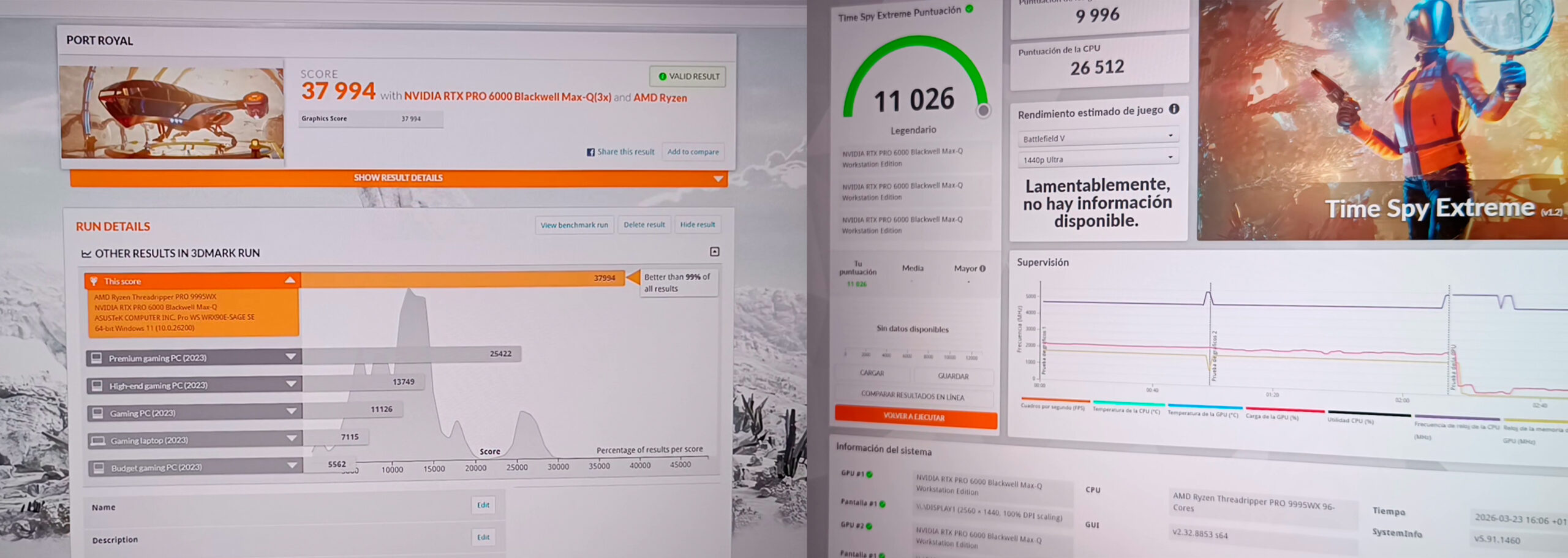Expand Gaming laptop (2023) row
The width and height of the screenshot is (1568, 558).
pyautogui.click(x=292, y=438)
